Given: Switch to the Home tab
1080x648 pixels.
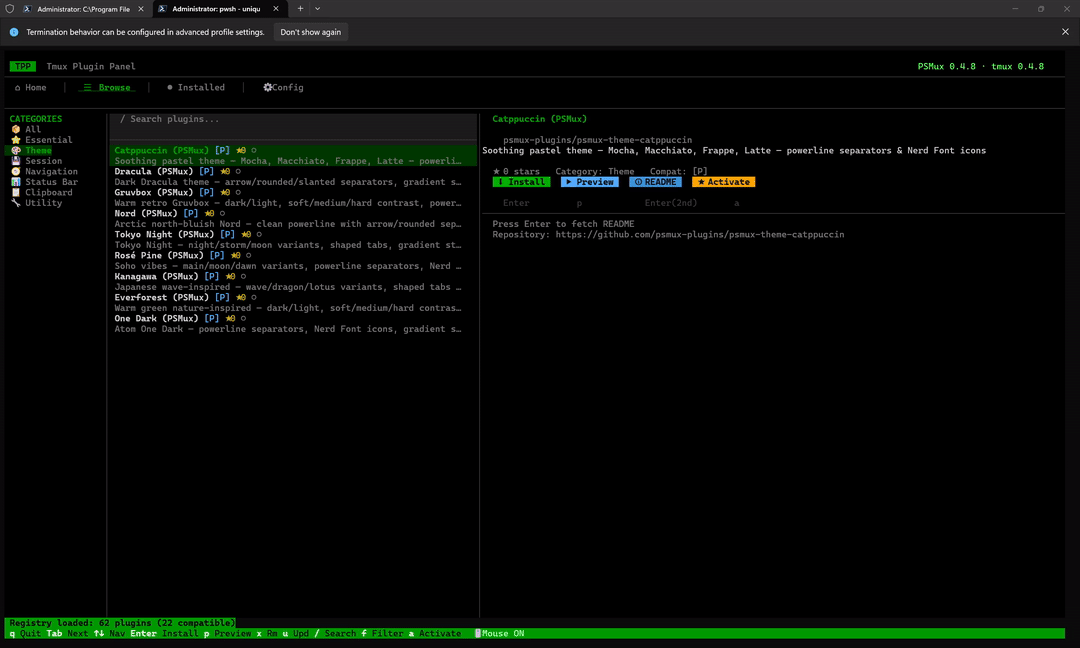Looking at the screenshot, I should pyautogui.click(x=31, y=87).
